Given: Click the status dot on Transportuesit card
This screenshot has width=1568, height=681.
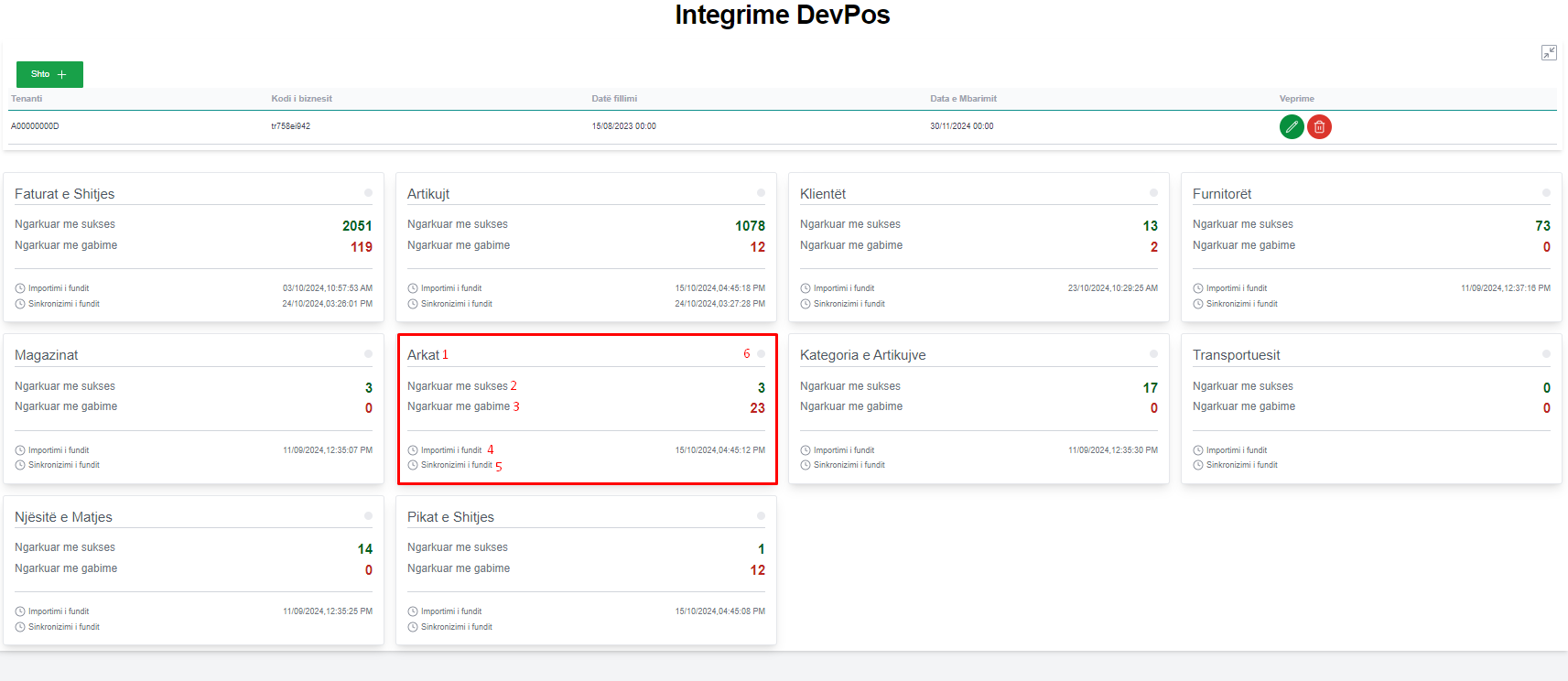Looking at the screenshot, I should point(1546,354).
